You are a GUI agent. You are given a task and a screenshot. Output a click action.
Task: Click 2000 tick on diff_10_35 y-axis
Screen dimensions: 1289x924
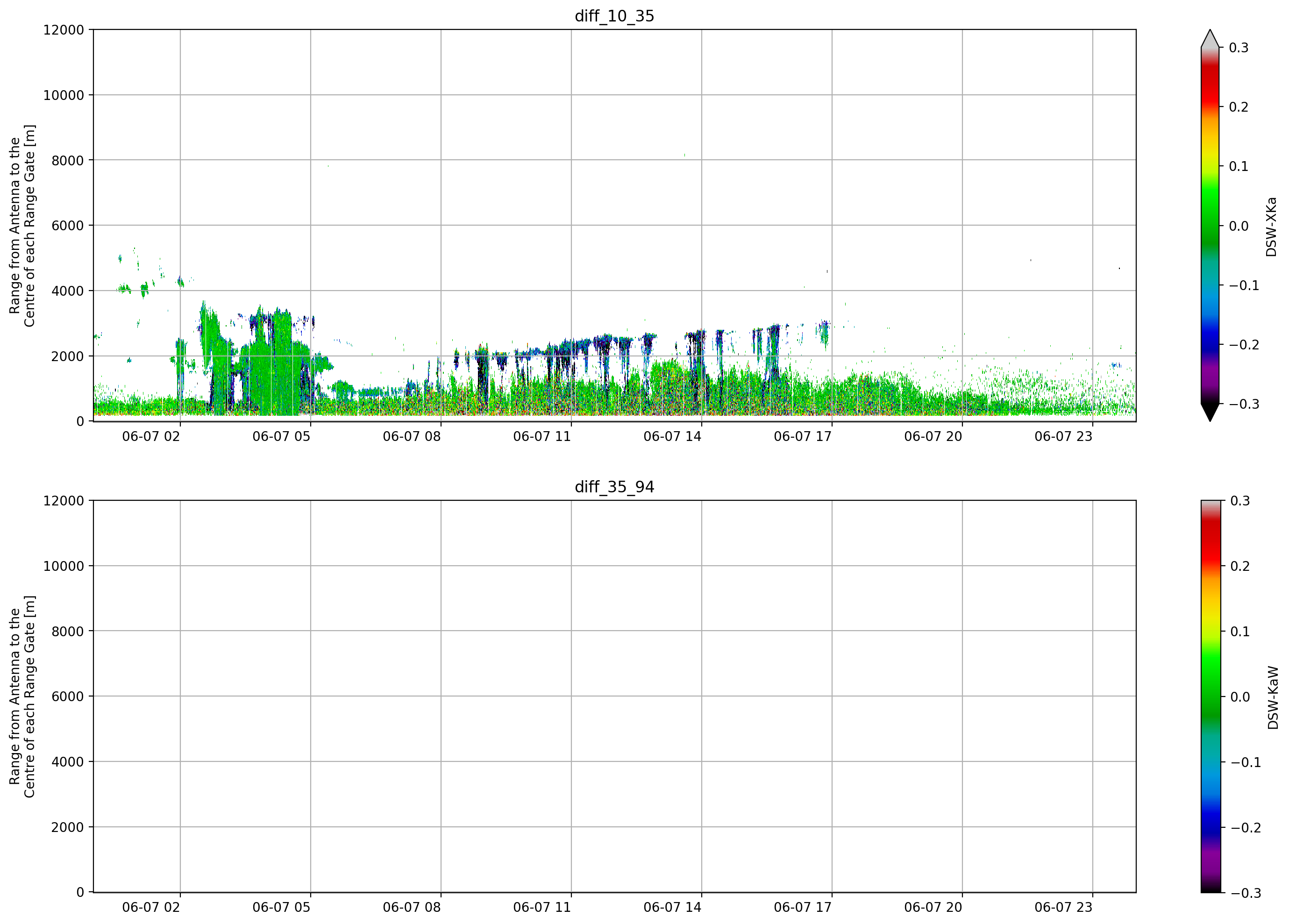pos(68,356)
